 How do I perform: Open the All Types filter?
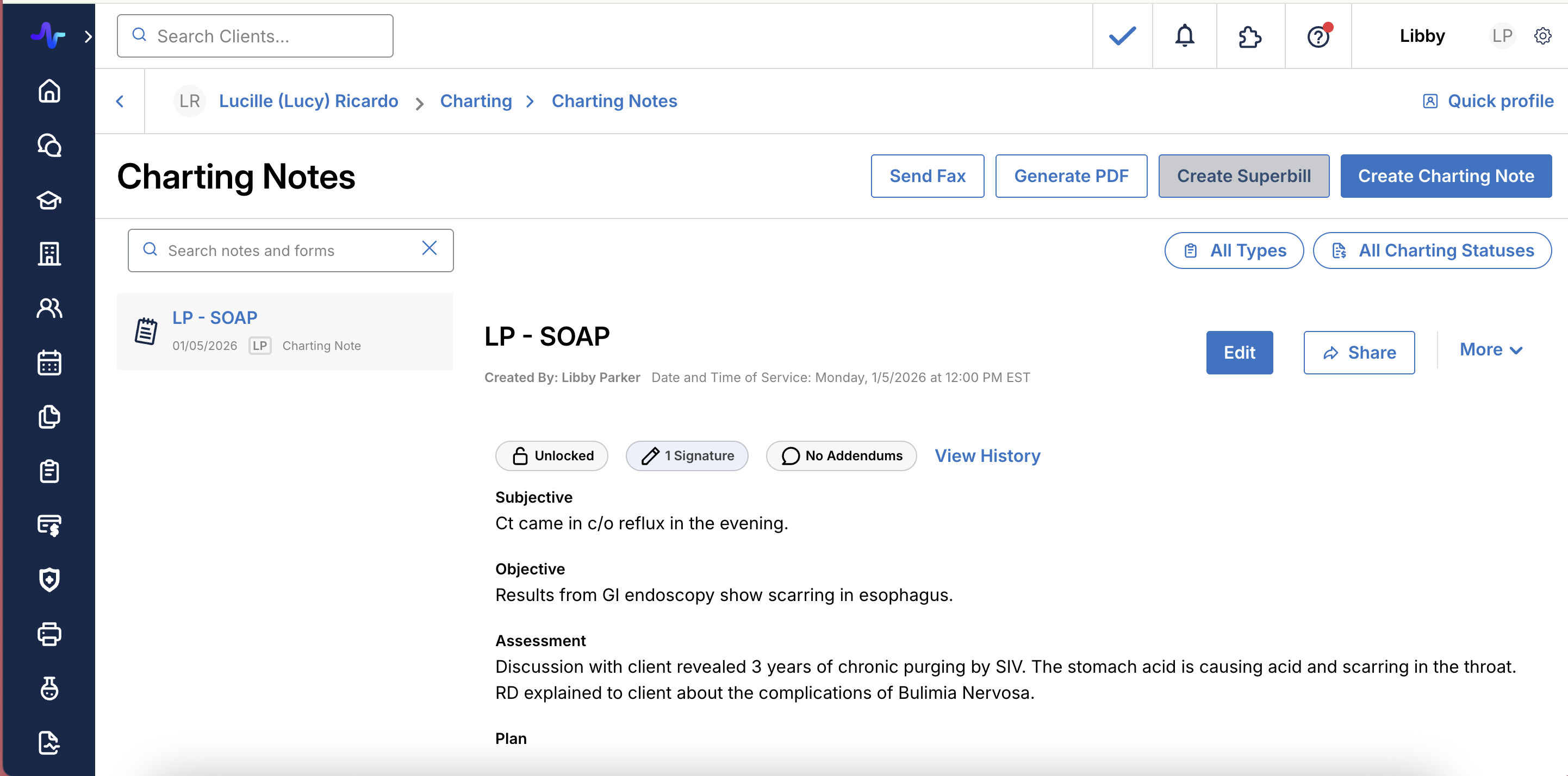1233,251
